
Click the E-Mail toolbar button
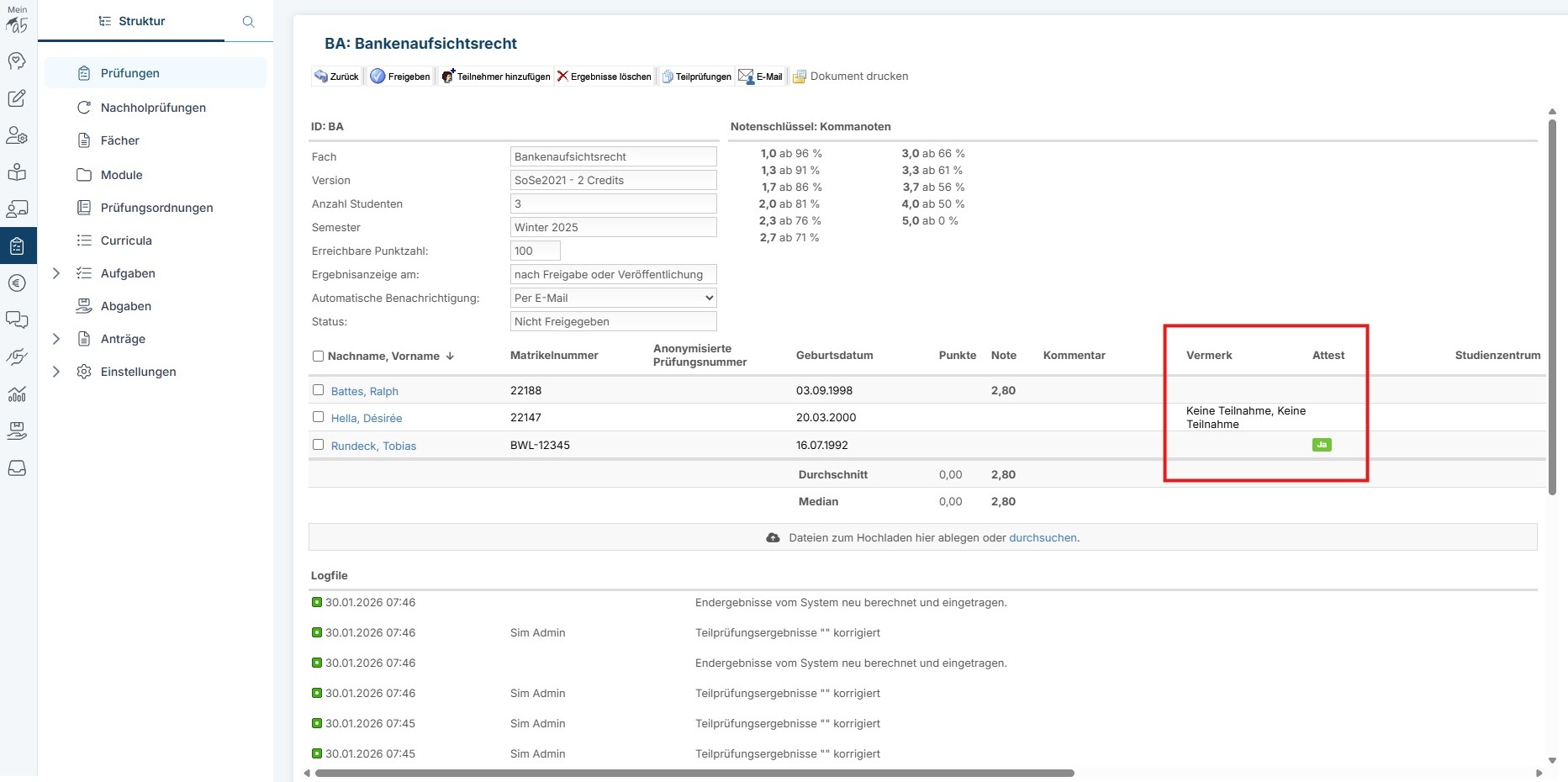coord(760,77)
